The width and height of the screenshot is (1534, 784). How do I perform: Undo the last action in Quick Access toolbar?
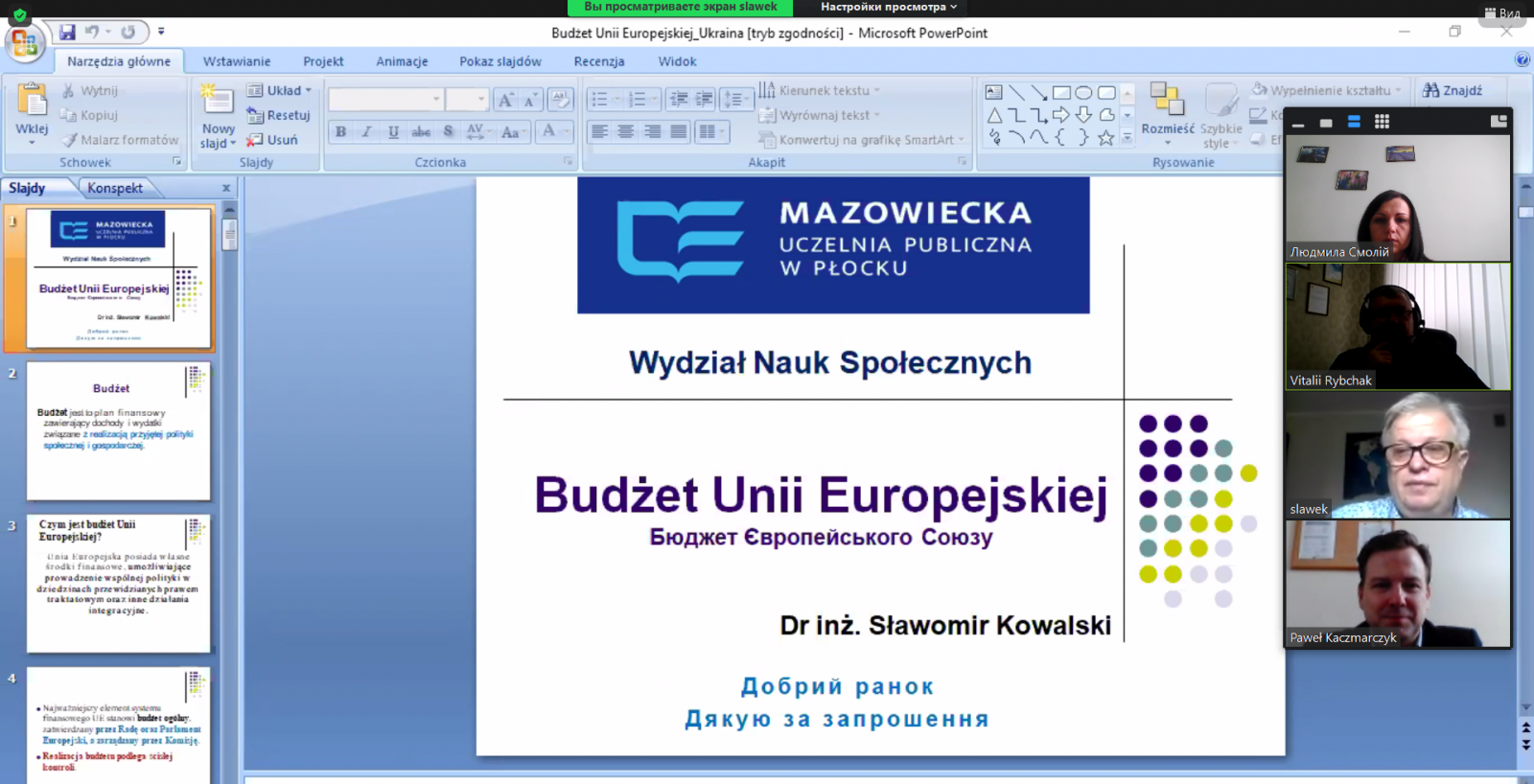[92, 32]
